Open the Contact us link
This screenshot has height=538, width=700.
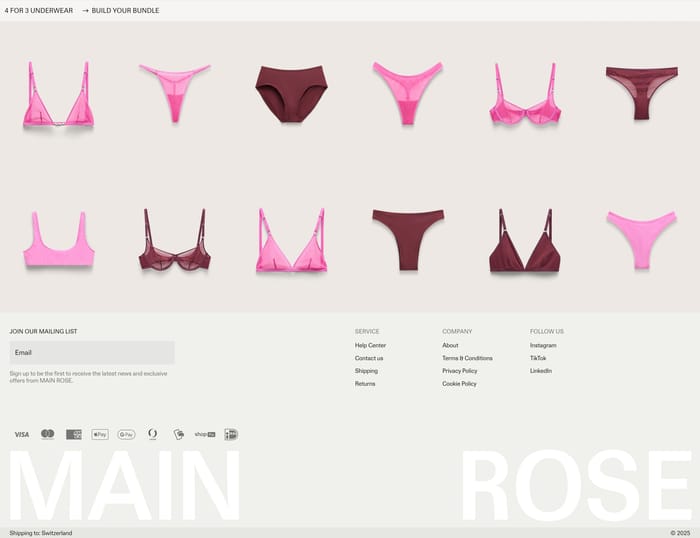tap(369, 358)
